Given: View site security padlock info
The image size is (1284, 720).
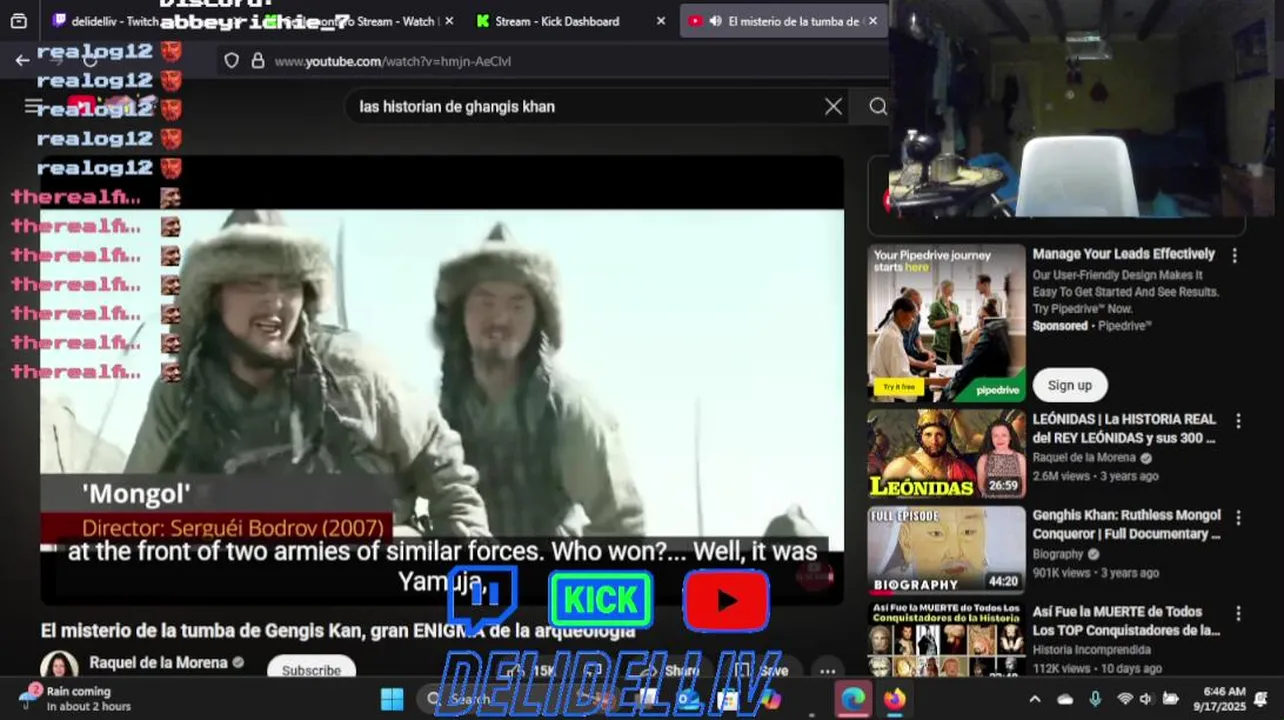Looking at the screenshot, I should [x=258, y=61].
